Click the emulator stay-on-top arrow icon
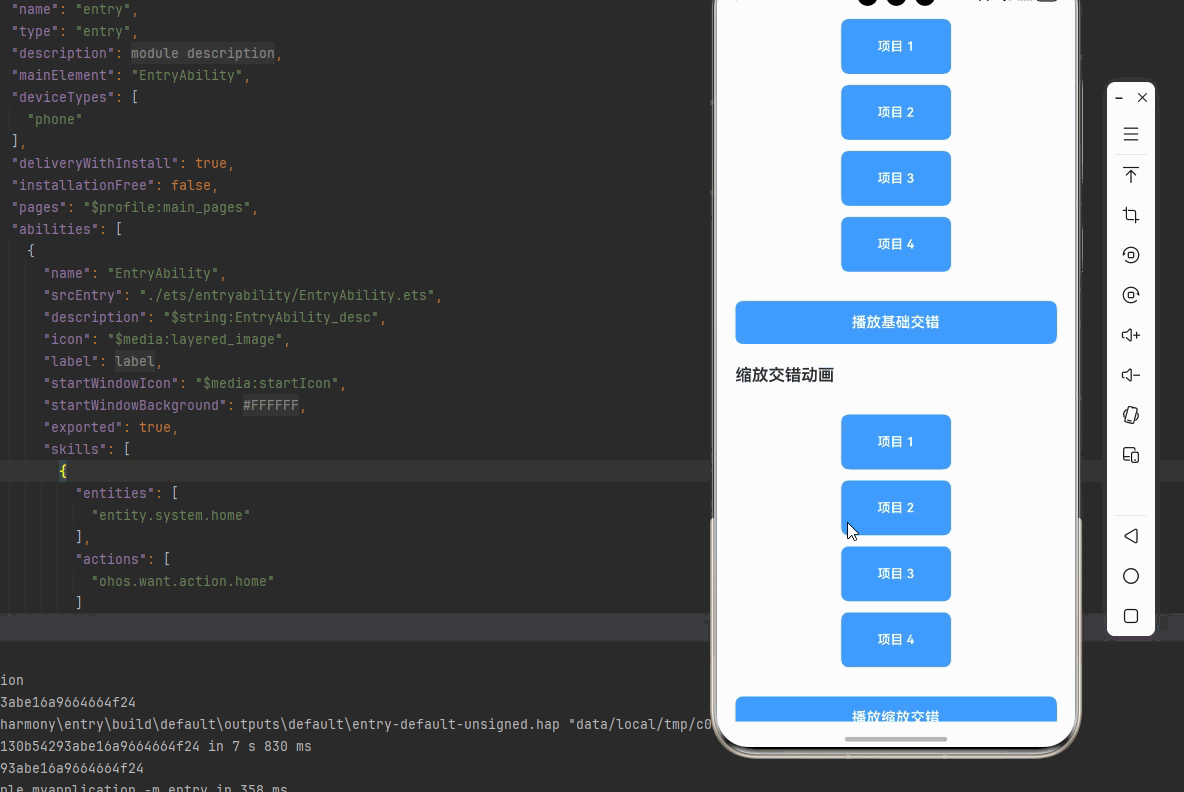Viewport: 1184px width, 792px height. click(x=1130, y=175)
